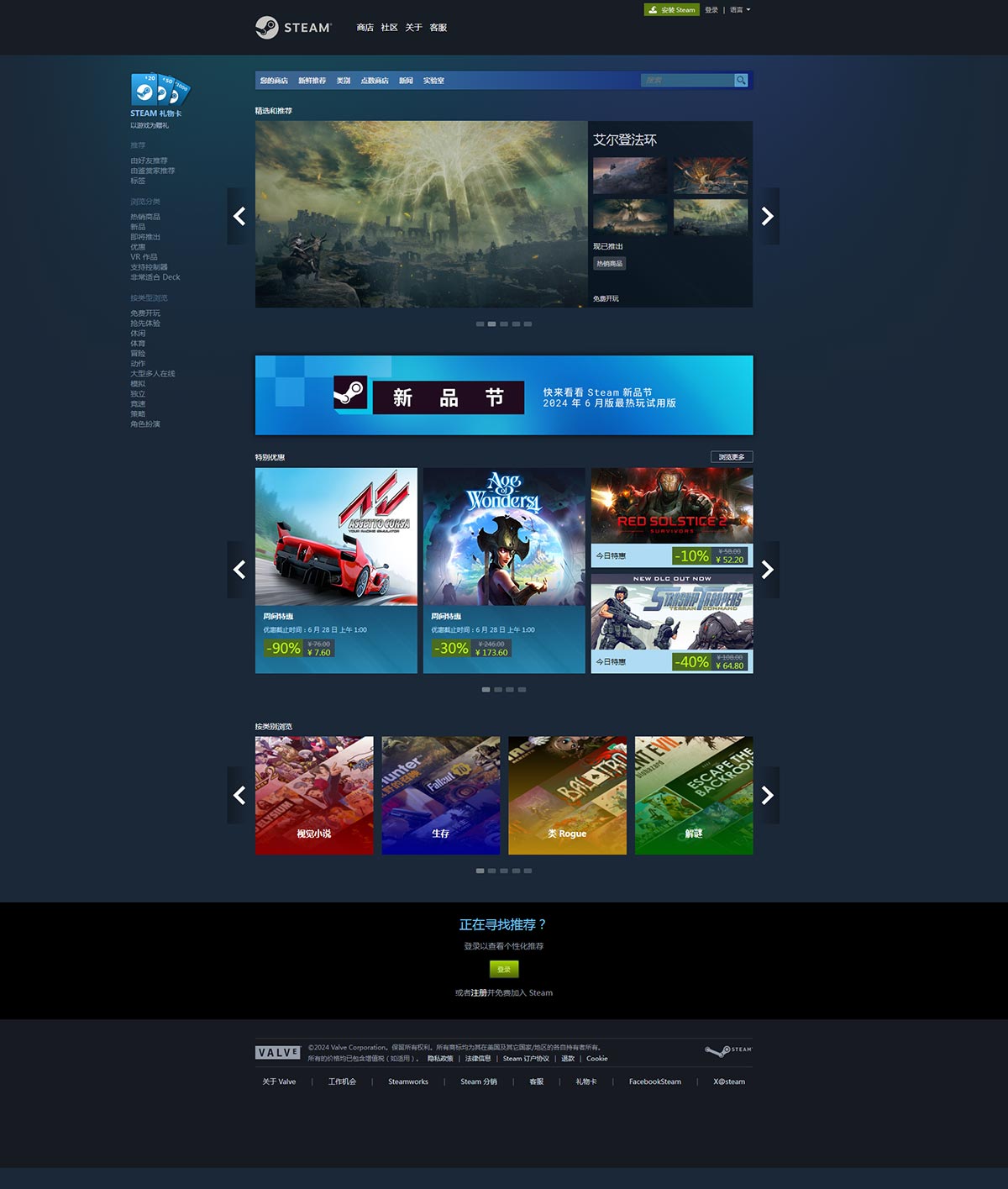The width and height of the screenshot is (1008, 1189).
Task: Open the Steam gift cards (礼物卡) image
Action: click(160, 89)
